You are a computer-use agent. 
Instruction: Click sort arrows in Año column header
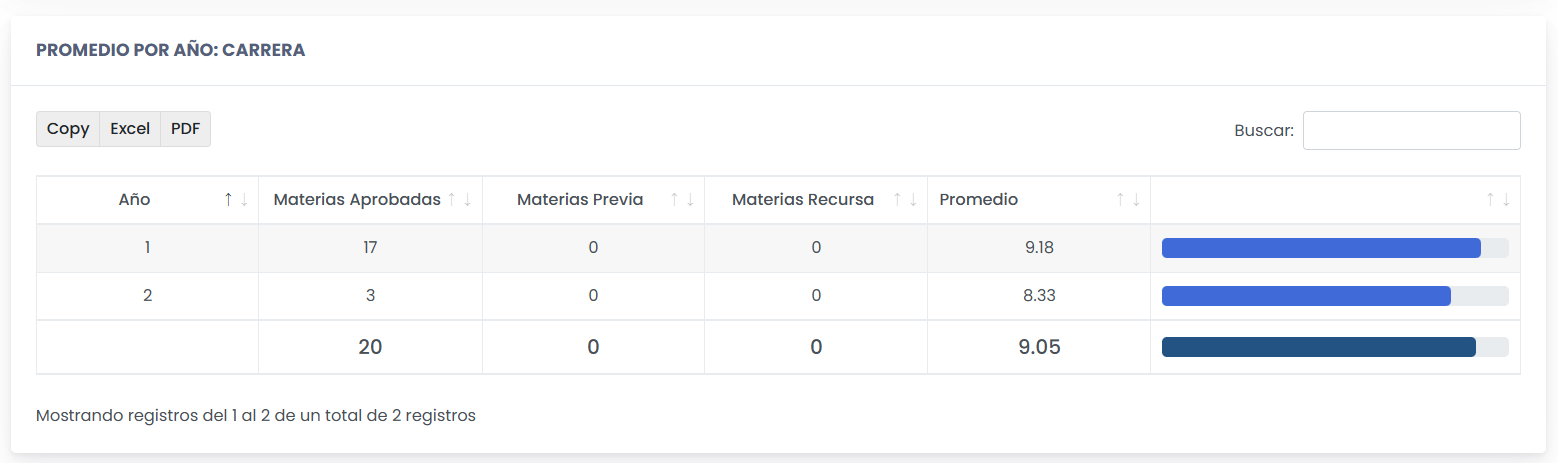(x=236, y=200)
